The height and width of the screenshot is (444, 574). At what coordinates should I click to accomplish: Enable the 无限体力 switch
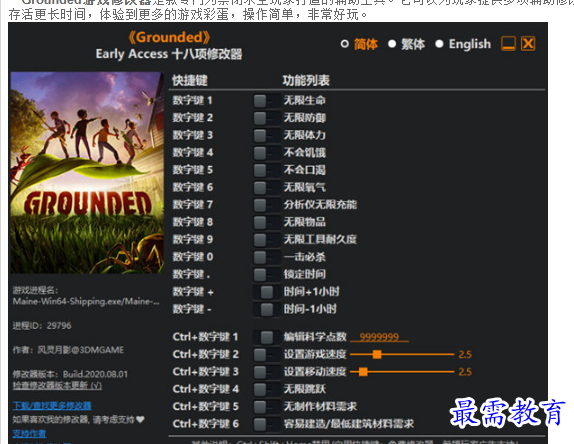point(266,135)
